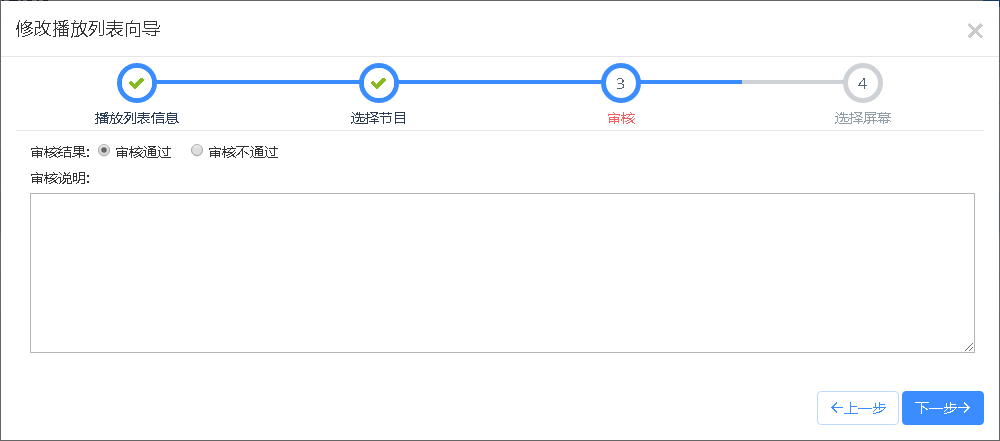This screenshot has width=1000, height=441.
Task: Click the gray progress line before step 4
Action: 792,83
